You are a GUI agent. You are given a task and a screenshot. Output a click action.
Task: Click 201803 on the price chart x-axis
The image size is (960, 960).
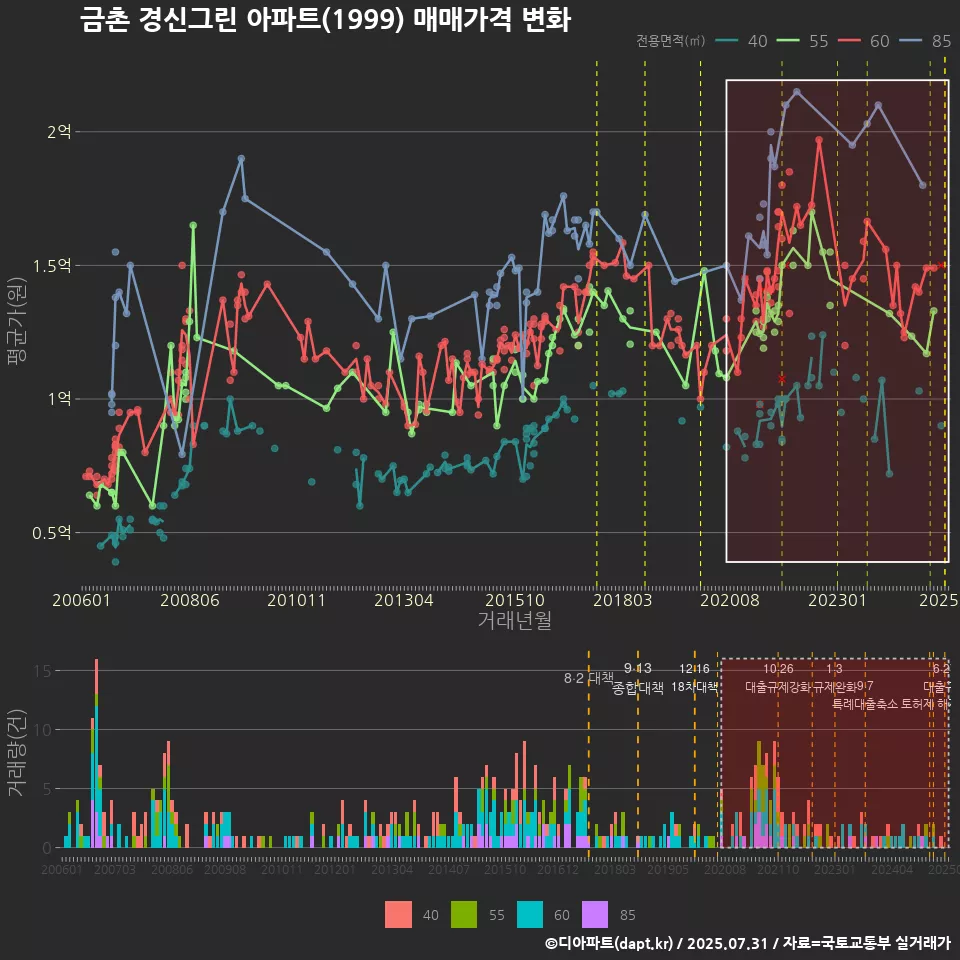coord(623,600)
